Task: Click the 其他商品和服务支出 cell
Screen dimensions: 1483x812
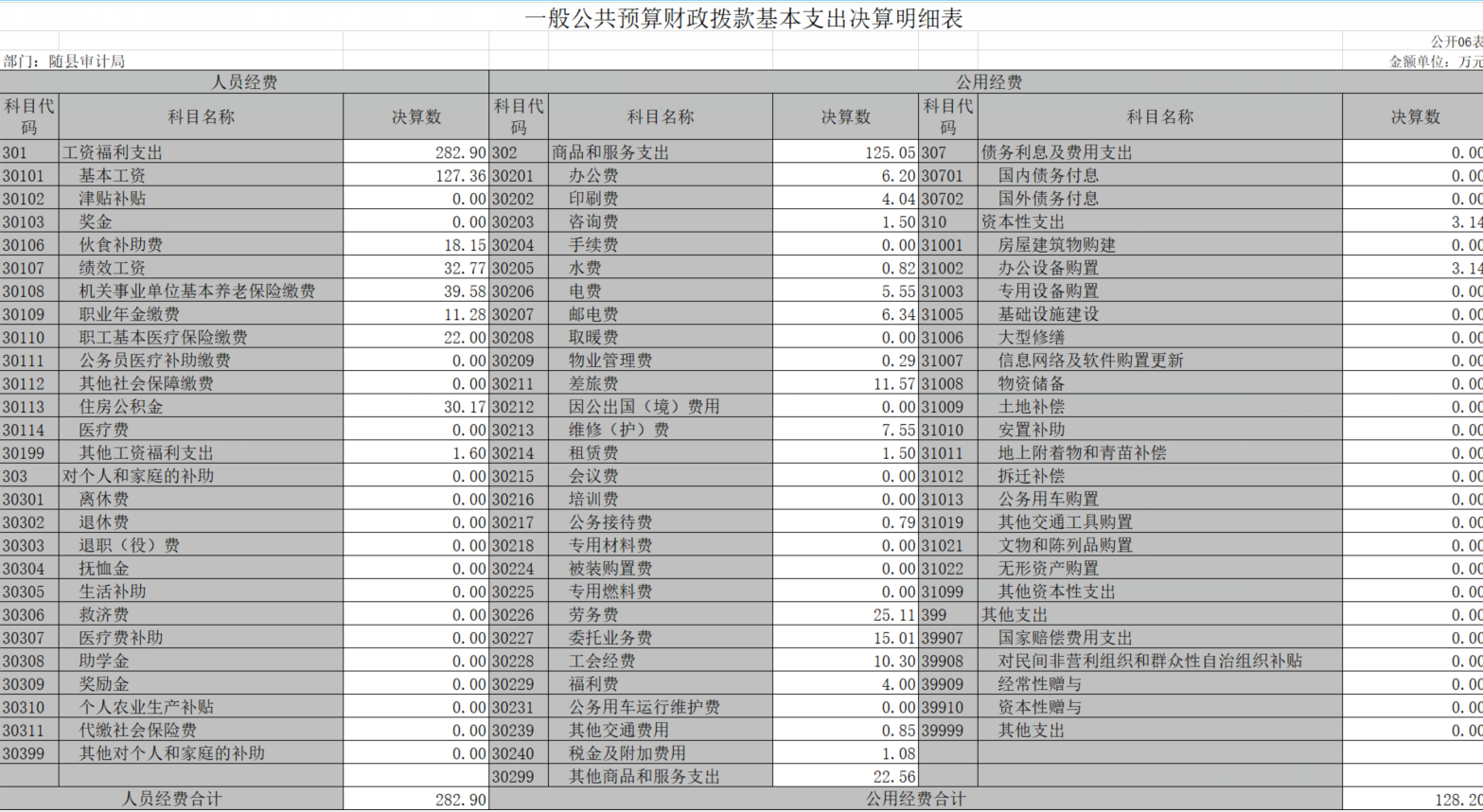Action: tap(661, 777)
